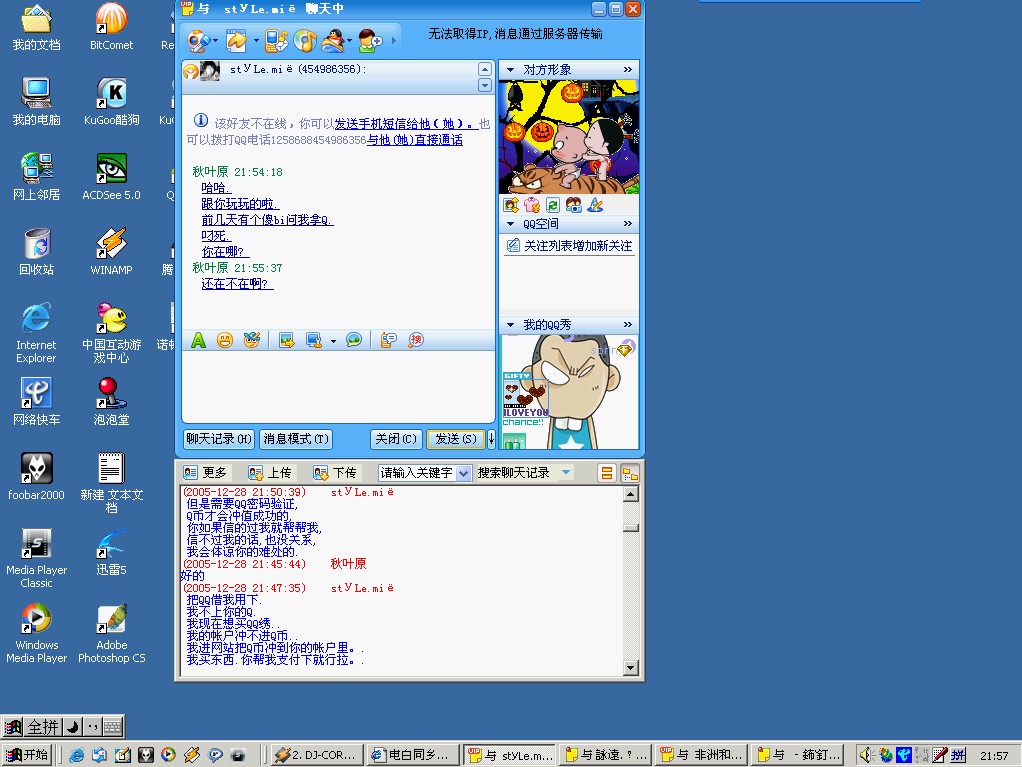Viewport: 1022px width, 767px height.
Task: Click the music CD icon in toolbar
Action: click(305, 41)
